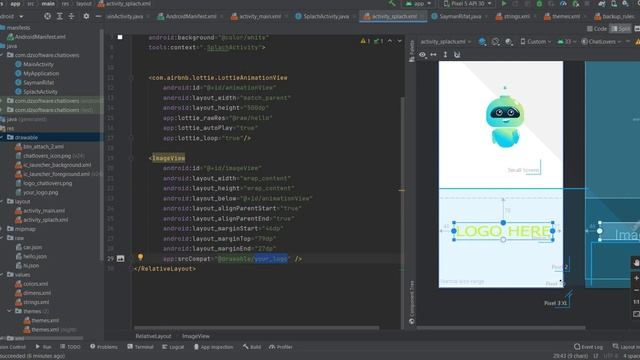Select the robot animation in design preview

[x=504, y=121]
